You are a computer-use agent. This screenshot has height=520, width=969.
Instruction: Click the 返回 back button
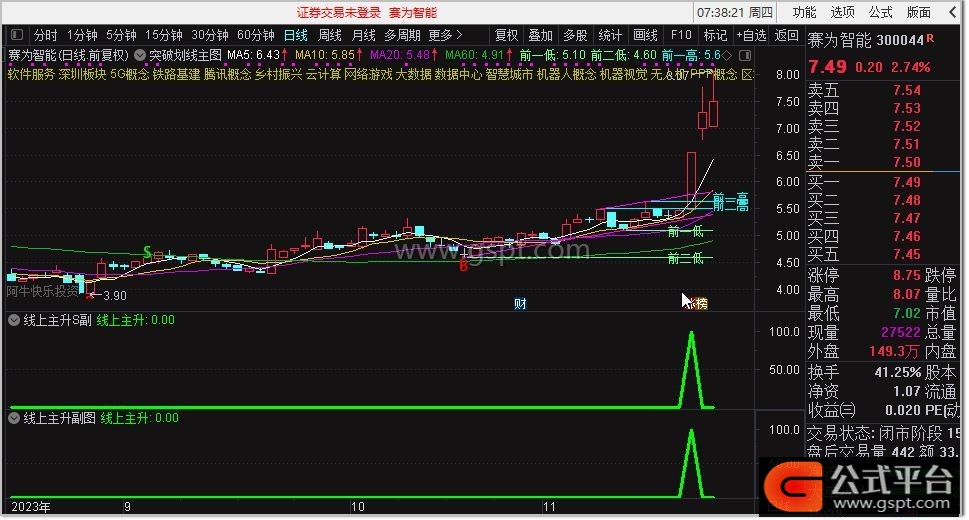(x=787, y=35)
